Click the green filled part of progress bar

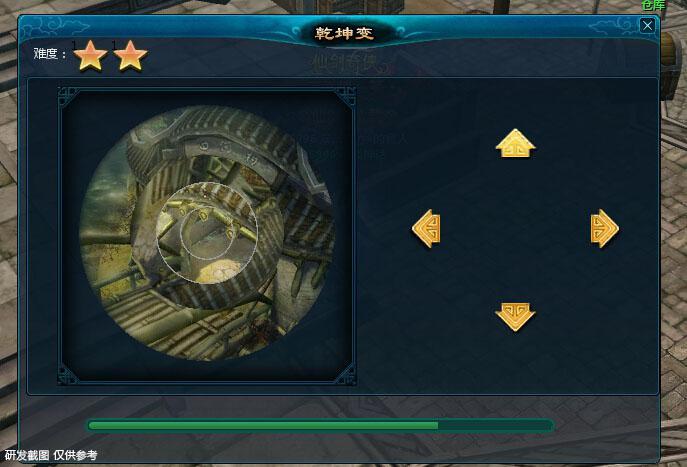click(263, 425)
